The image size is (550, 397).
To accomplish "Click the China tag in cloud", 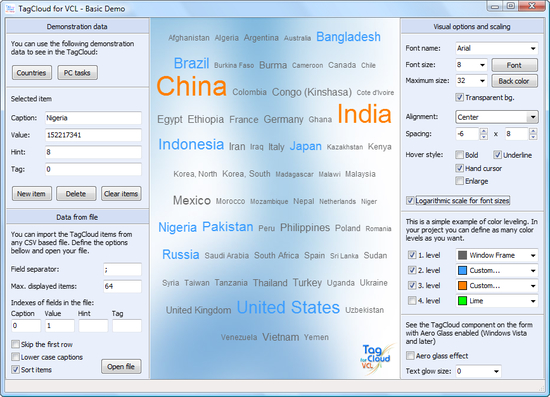I will (x=192, y=86).
